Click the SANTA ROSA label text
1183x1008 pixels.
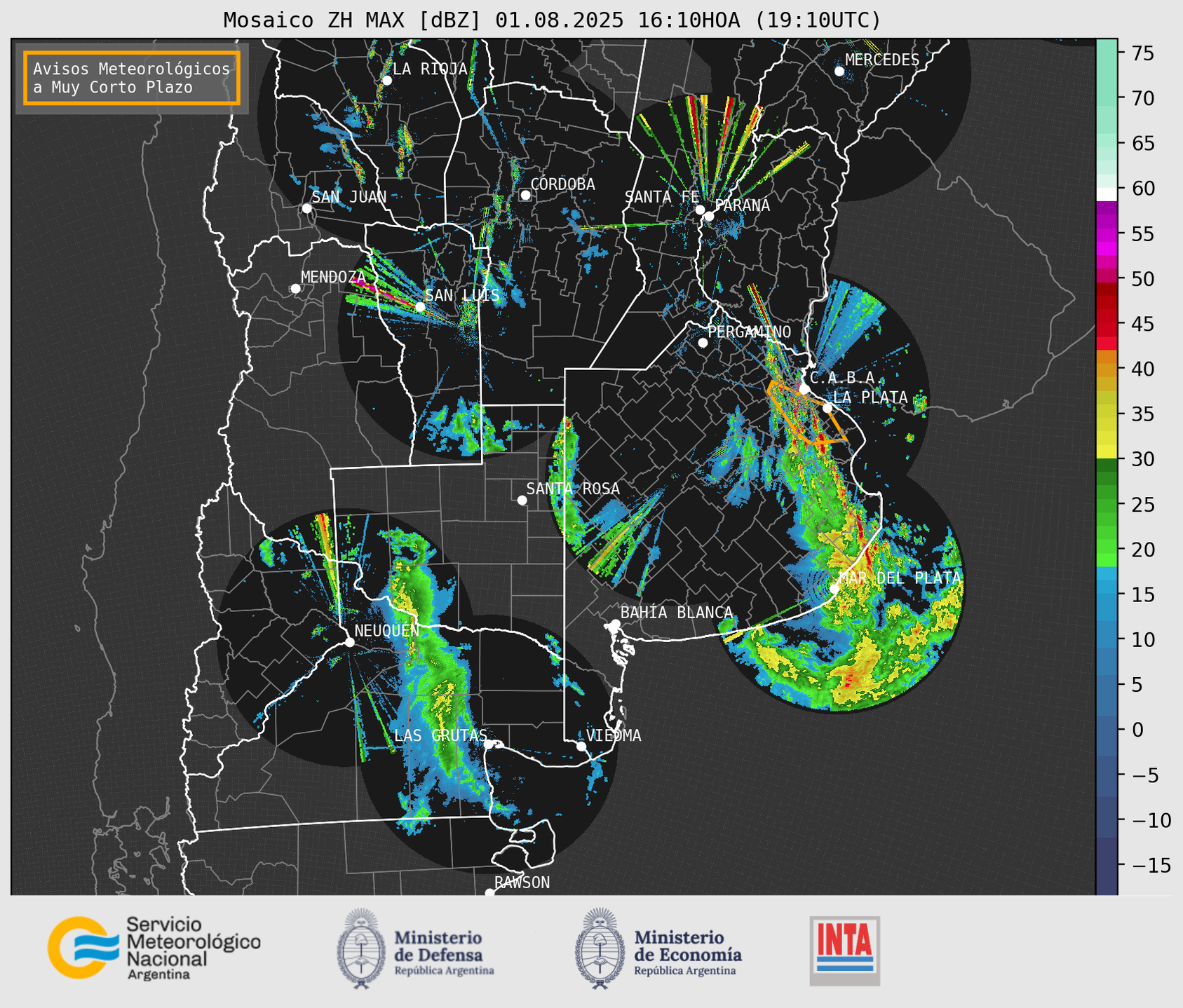573,489
